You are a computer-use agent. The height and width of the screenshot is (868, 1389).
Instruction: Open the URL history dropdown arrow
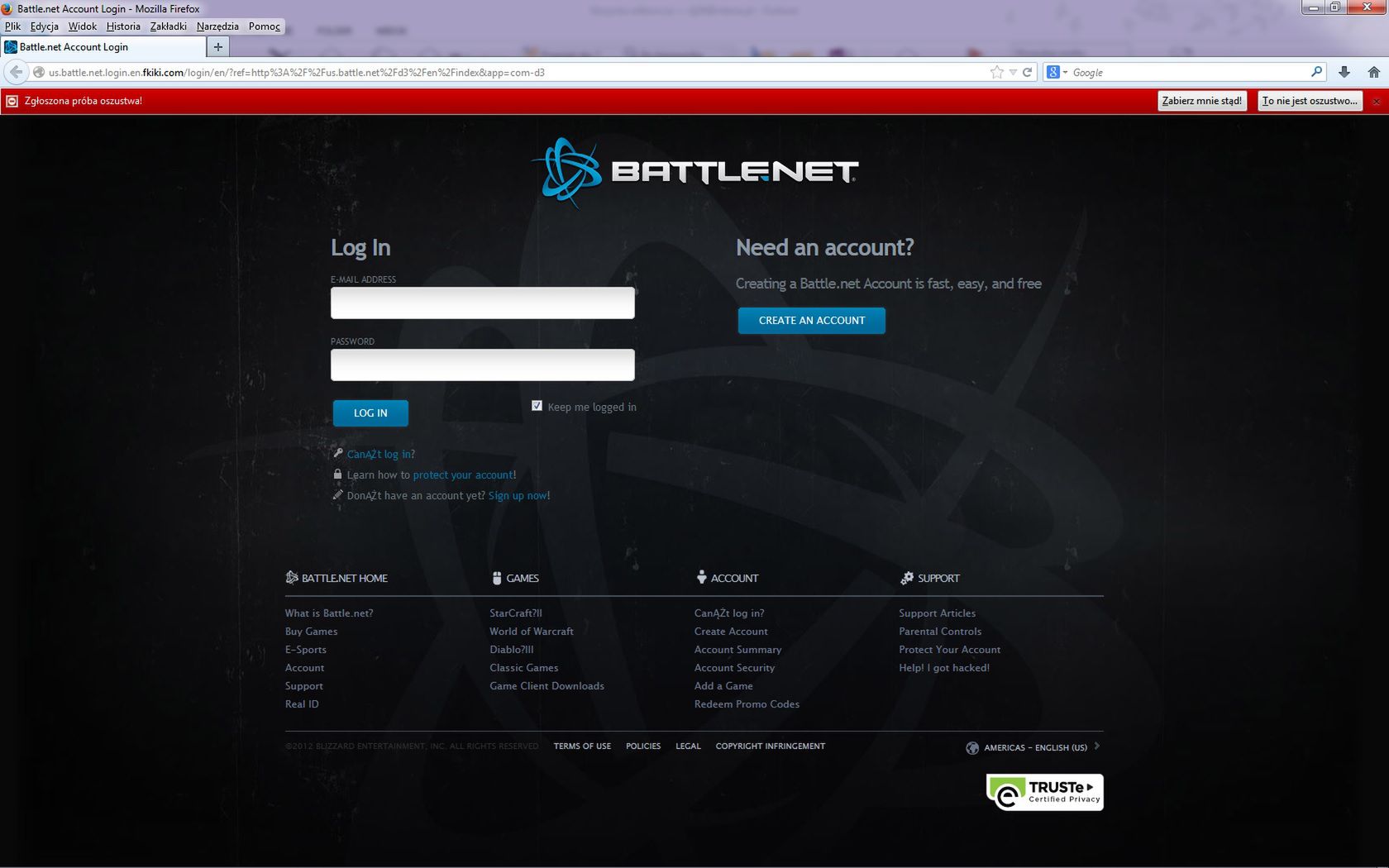[1013, 73]
